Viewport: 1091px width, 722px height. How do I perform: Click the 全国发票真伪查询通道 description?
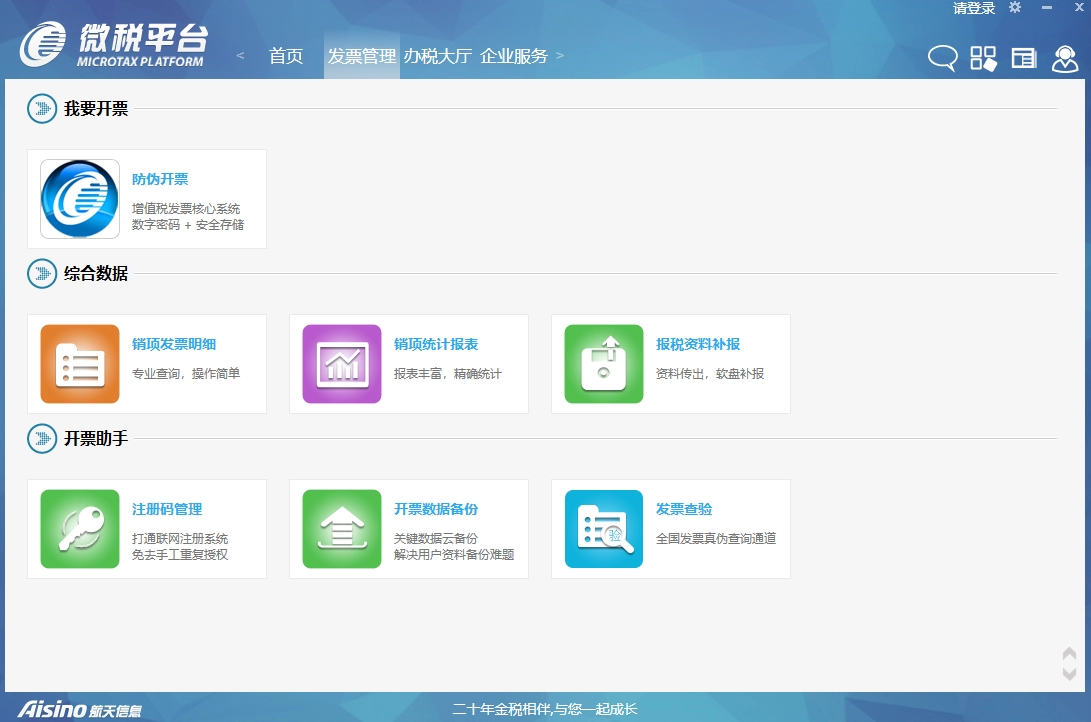[716, 538]
